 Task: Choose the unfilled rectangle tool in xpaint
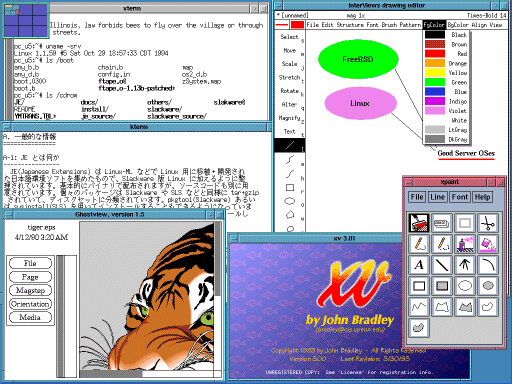tap(419, 286)
